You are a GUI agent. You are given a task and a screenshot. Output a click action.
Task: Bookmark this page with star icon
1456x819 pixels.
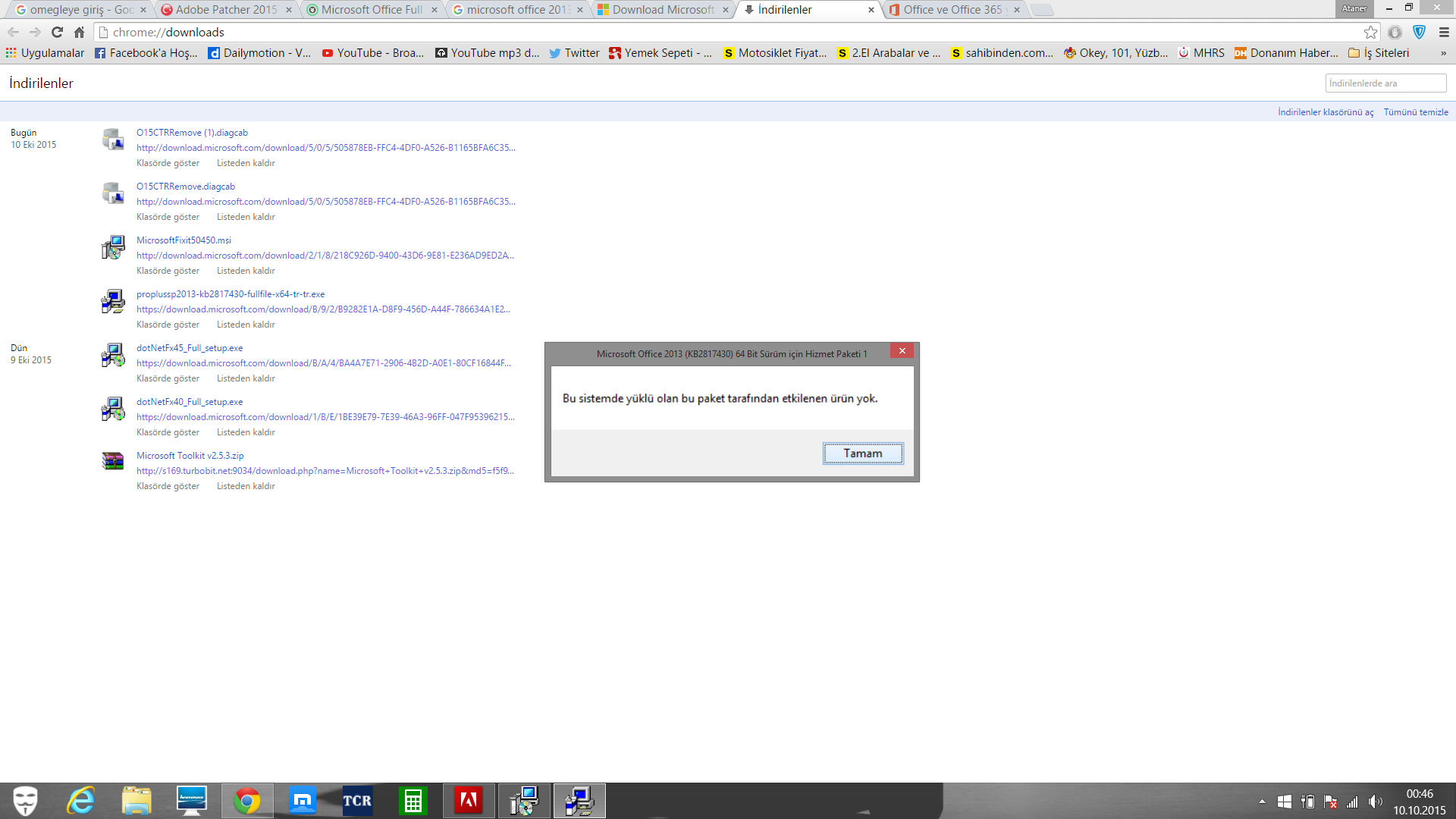click(x=1370, y=32)
